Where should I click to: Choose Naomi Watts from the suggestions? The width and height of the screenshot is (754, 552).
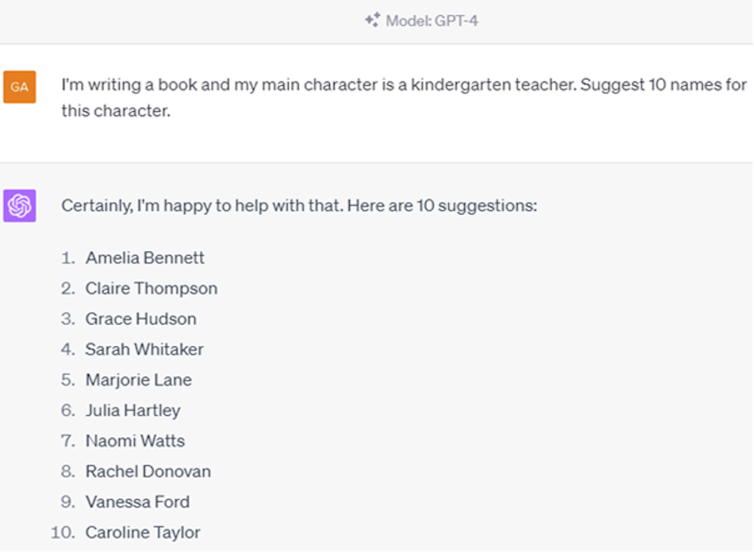pos(135,441)
